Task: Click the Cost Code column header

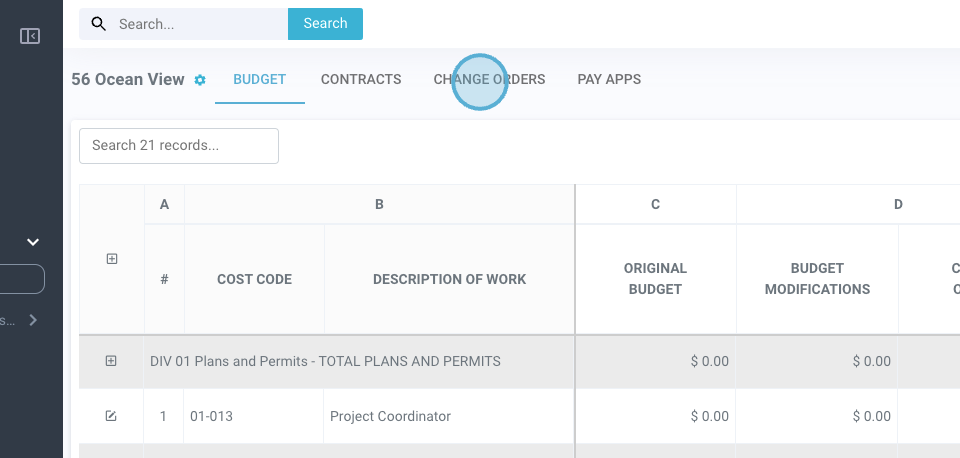Action: click(254, 279)
